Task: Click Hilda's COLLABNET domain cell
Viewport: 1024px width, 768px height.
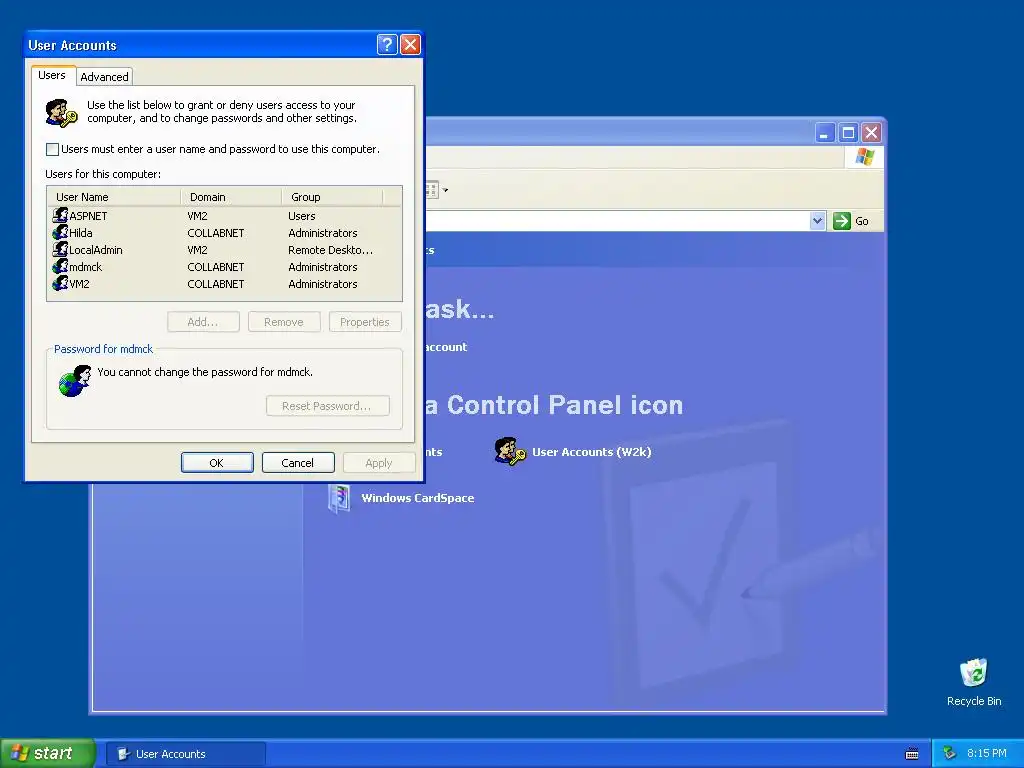Action: coord(216,233)
